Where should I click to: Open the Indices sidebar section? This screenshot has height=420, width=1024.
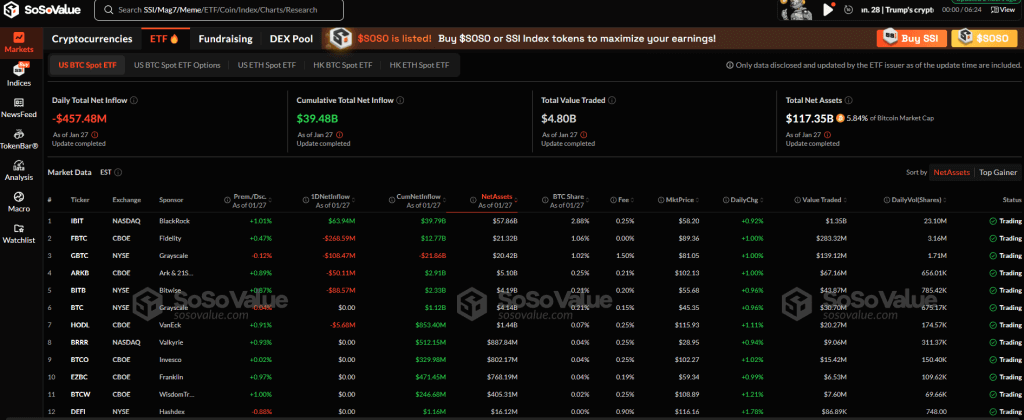click(x=19, y=74)
